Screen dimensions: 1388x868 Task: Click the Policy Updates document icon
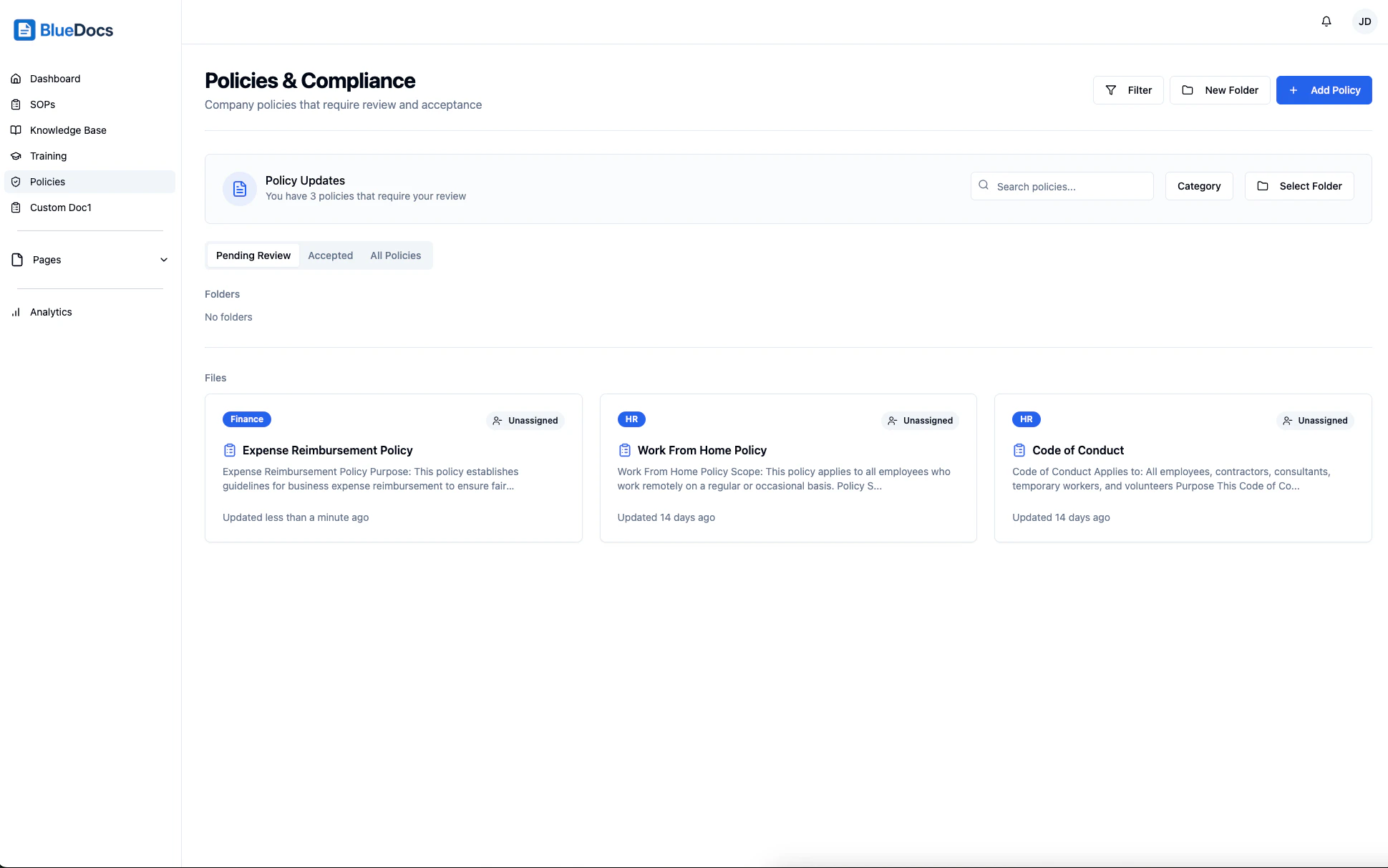pos(239,188)
